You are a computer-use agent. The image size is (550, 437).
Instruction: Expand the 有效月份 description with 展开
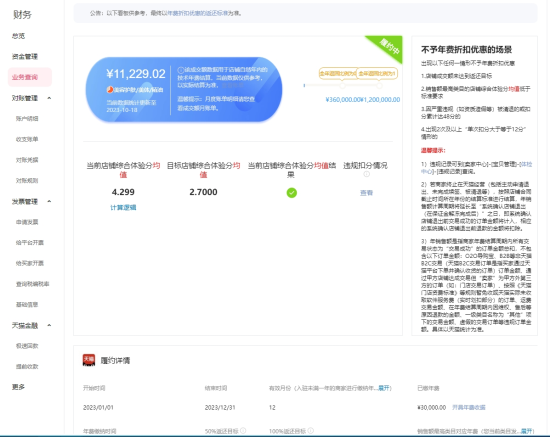click(x=384, y=388)
